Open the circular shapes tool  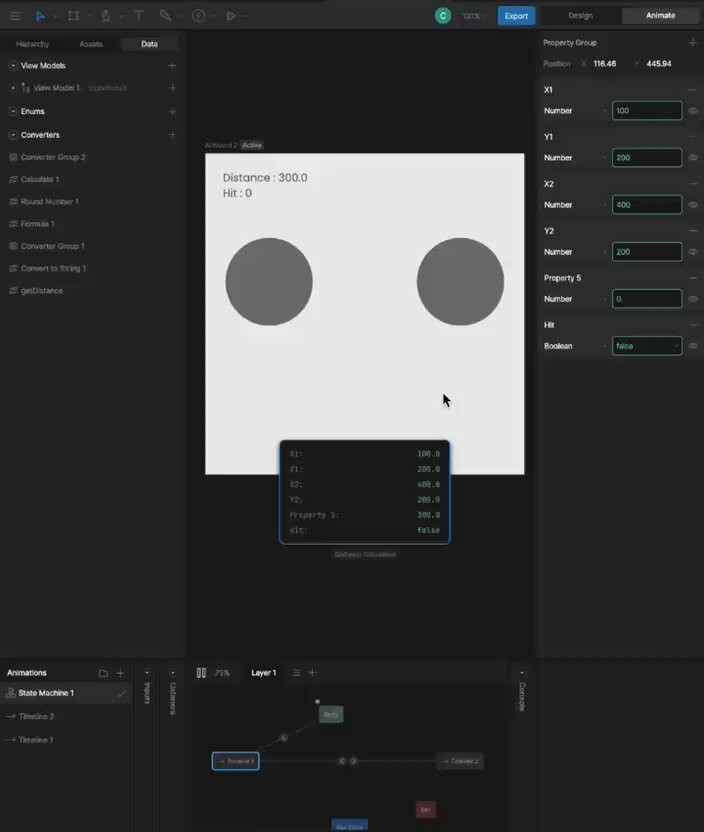(x=198, y=16)
